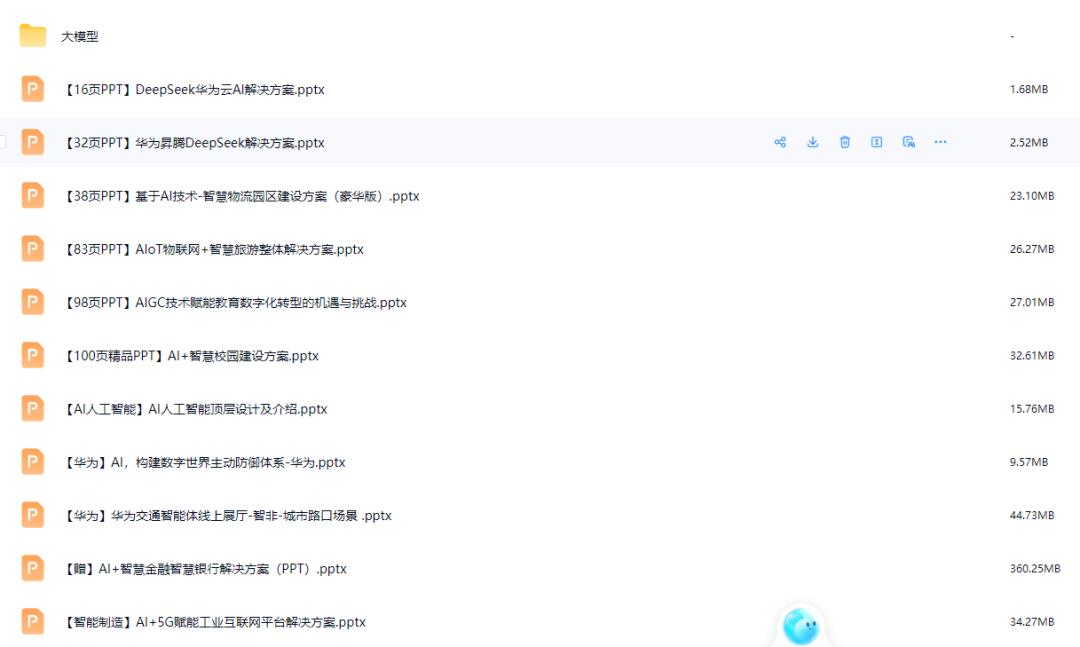Open 【16页PPT】DeepSeek华为云AI解决方案.pptx

(x=194, y=90)
